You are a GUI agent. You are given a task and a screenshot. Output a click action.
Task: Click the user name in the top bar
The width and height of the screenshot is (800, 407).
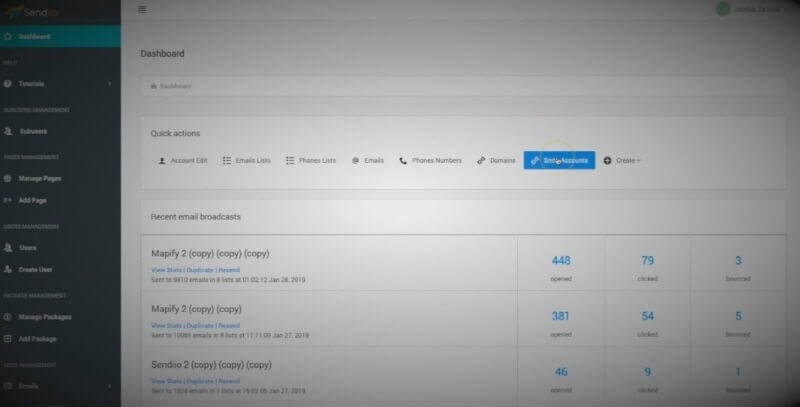pos(757,9)
